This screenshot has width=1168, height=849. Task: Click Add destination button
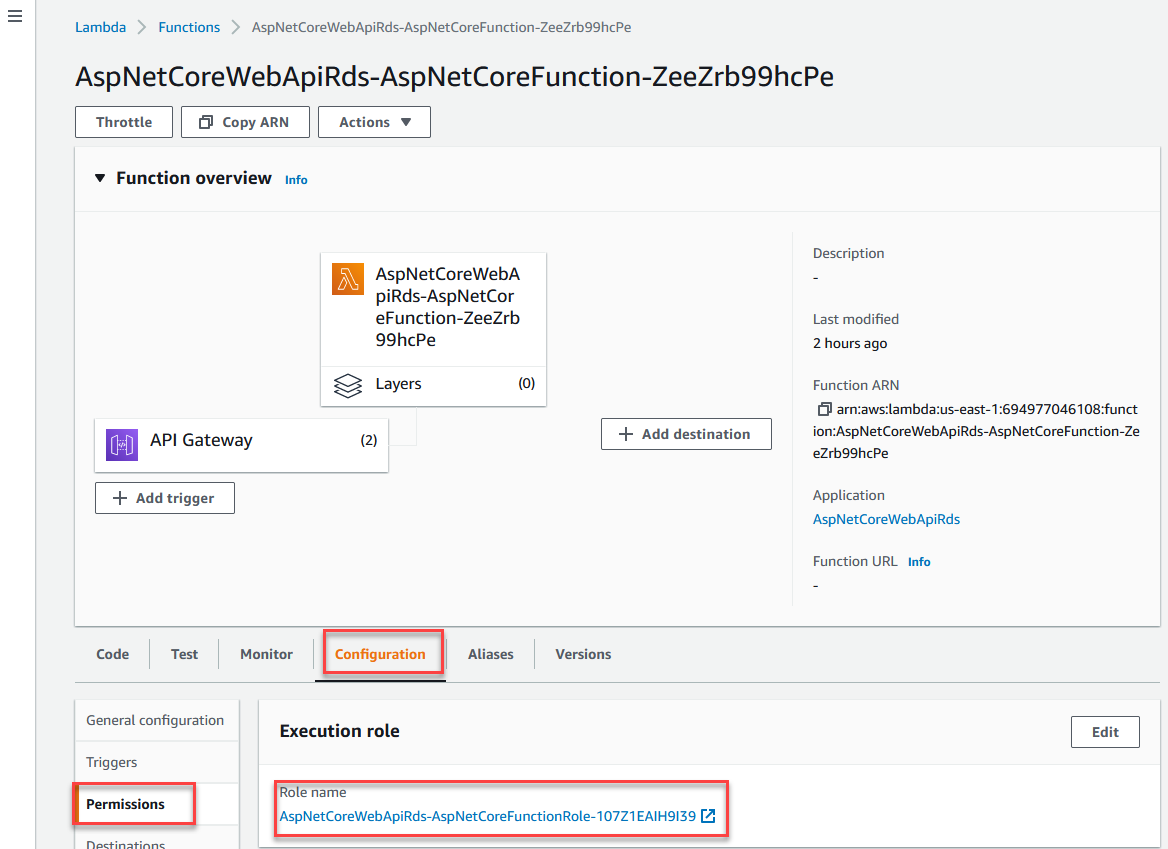[686, 434]
